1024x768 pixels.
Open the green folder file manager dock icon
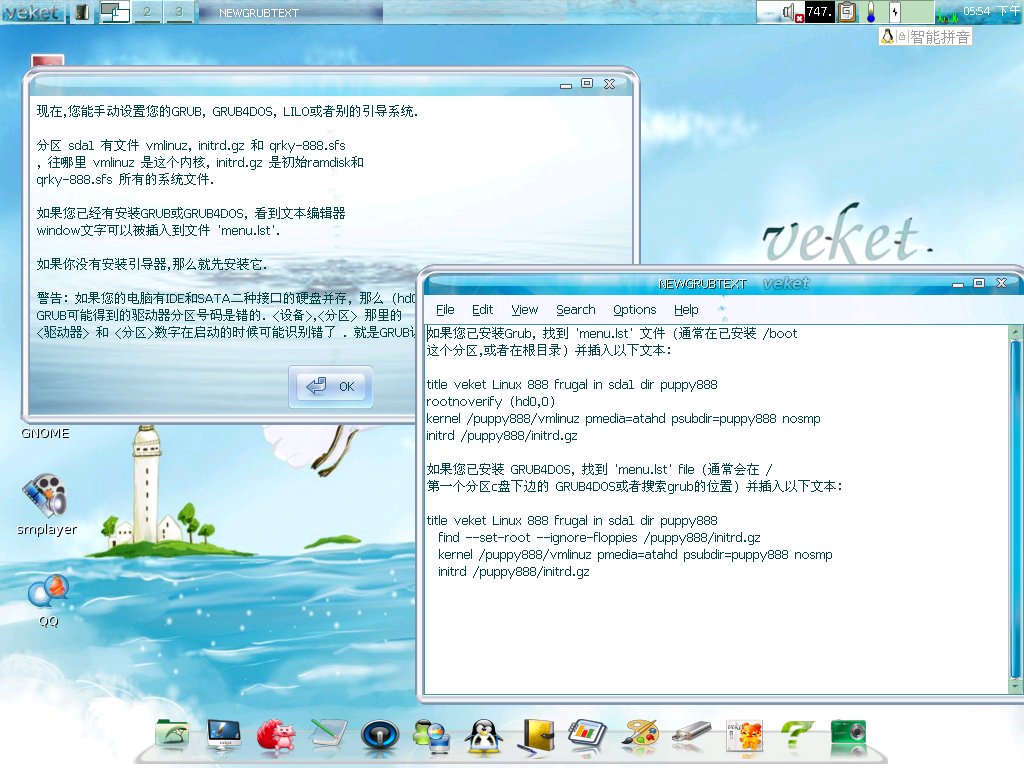pos(172,735)
